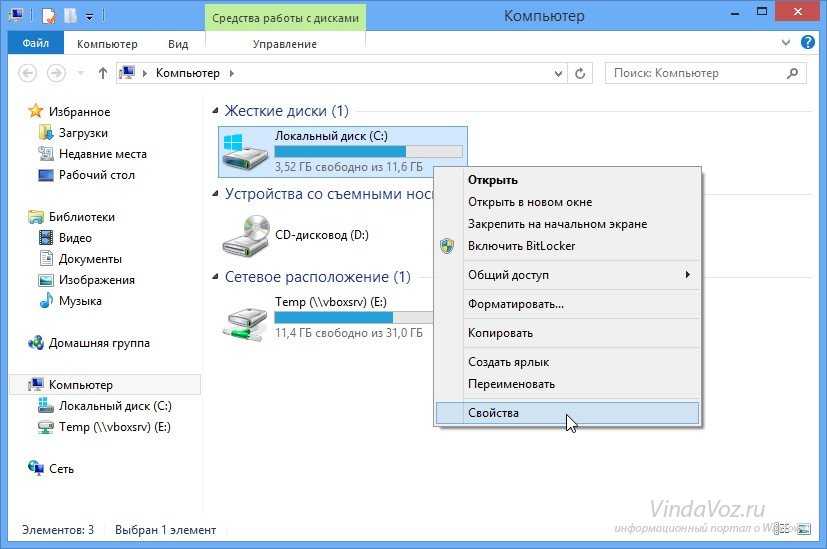Go up one folder level arrow
The height and width of the screenshot is (549, 827).
[103, 73]
